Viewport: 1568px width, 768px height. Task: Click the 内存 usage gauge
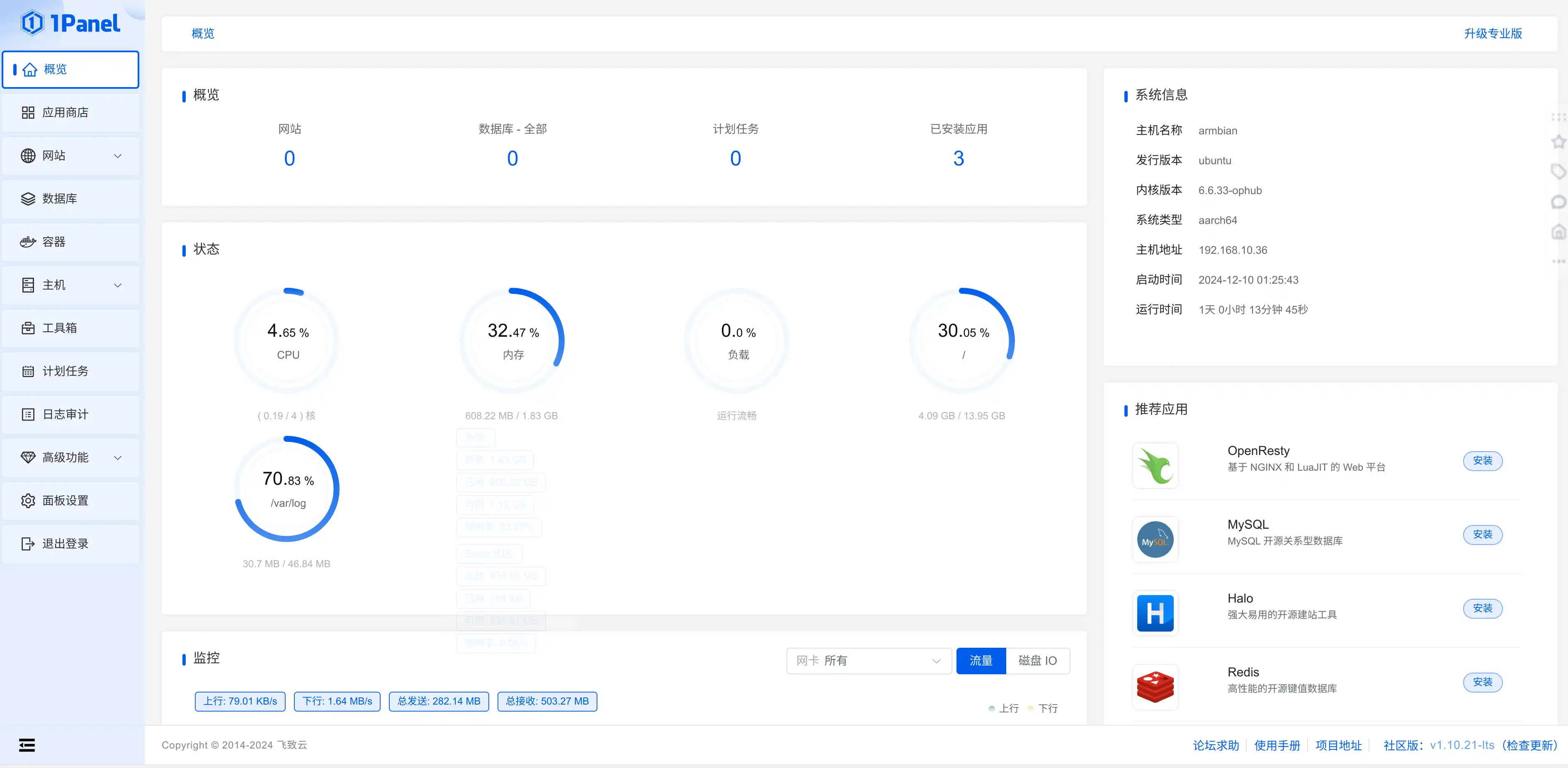(x=512, y=341)
